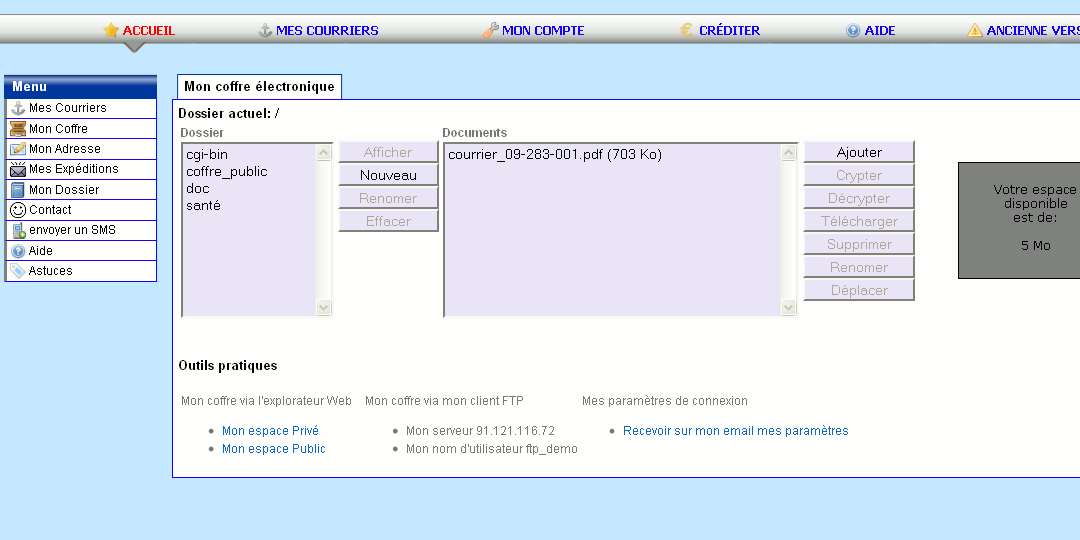Click the help icon beside AIDE in top bar
The width and height of the screenshot is (1080, 540).
[853, 30]
